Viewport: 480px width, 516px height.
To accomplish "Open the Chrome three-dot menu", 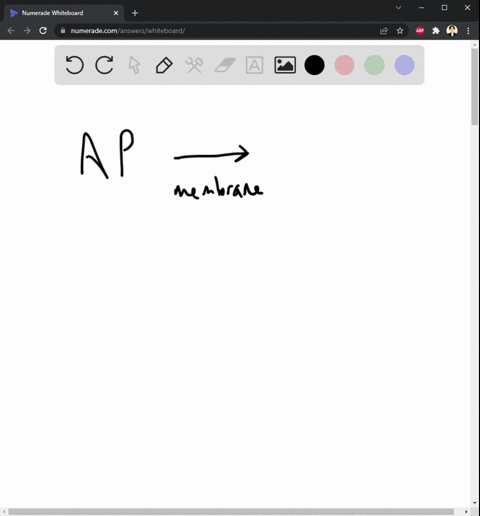I will 468,31.
